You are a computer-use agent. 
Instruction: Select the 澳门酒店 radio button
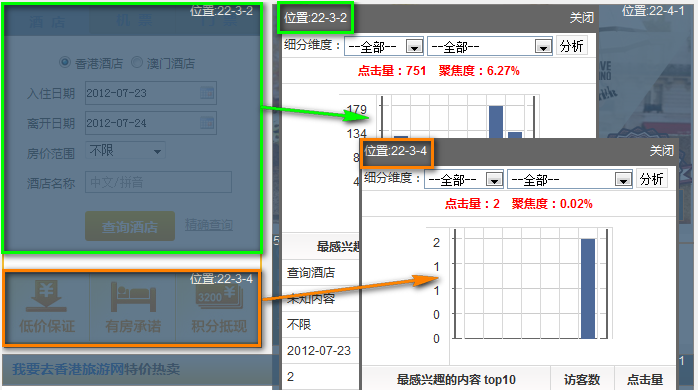coord(137,62)
